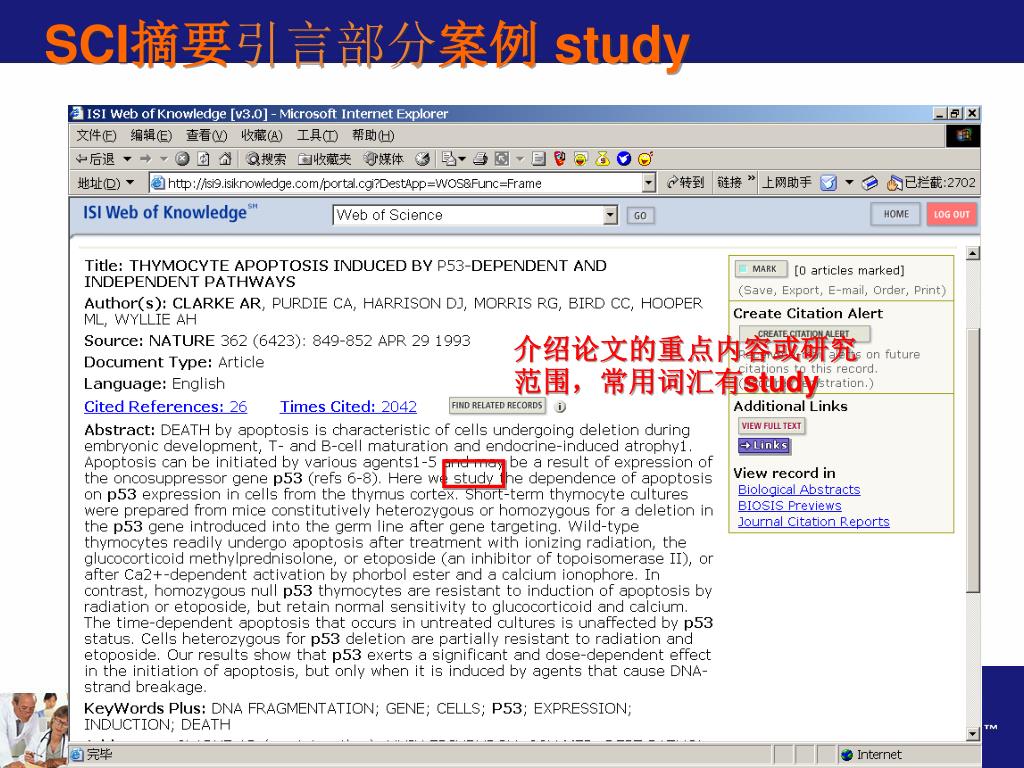Open the 帮助(H) menu
Image resolution: width=1024 pixels, height=768 pixels.
click(373, 135)
